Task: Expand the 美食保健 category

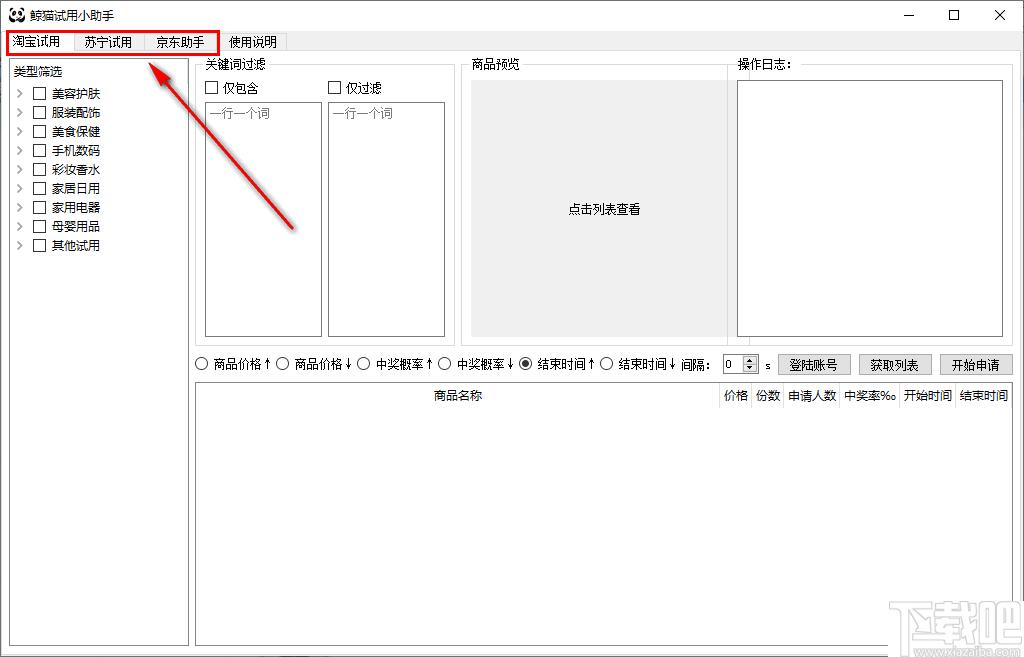Action: [20, 131]
